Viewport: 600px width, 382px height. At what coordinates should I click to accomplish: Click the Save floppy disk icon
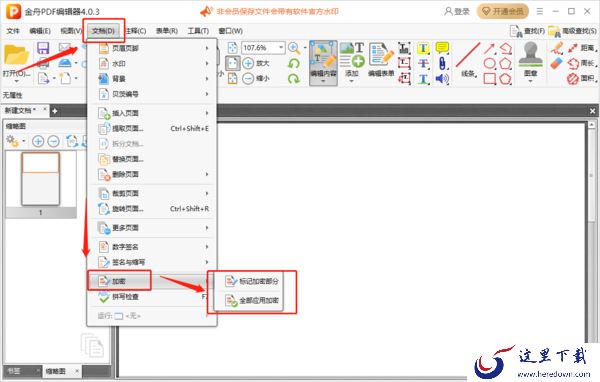pos(43,48)
